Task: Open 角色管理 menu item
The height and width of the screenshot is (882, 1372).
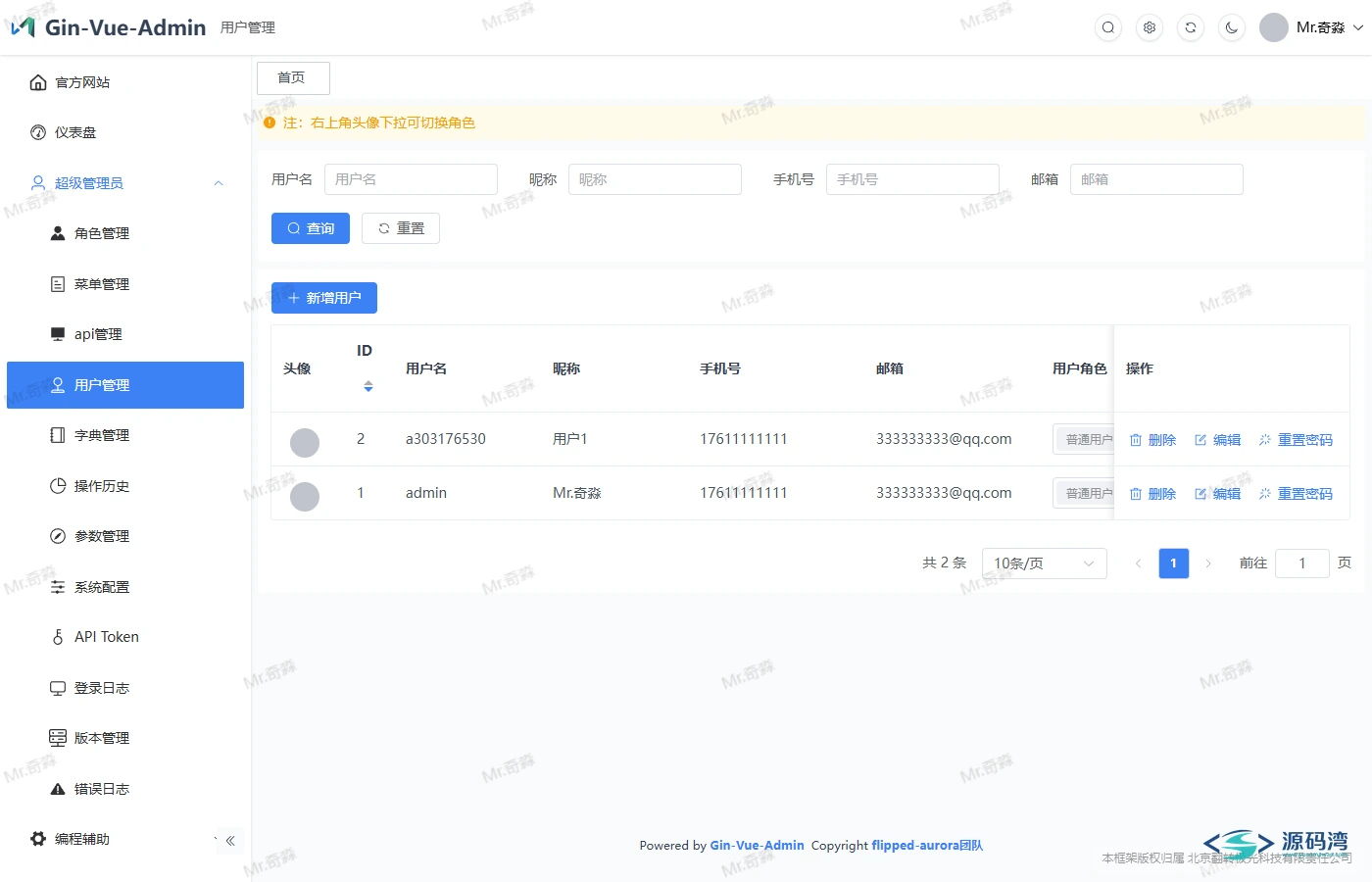Action: point(125,233)
